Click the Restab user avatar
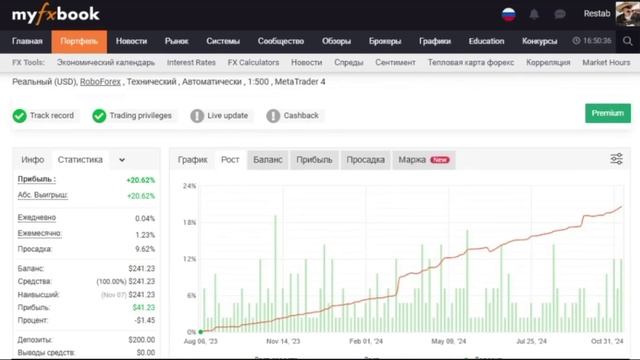Image resolution: width=640 pixels, height=360 pixels. (x=628, y=14)
